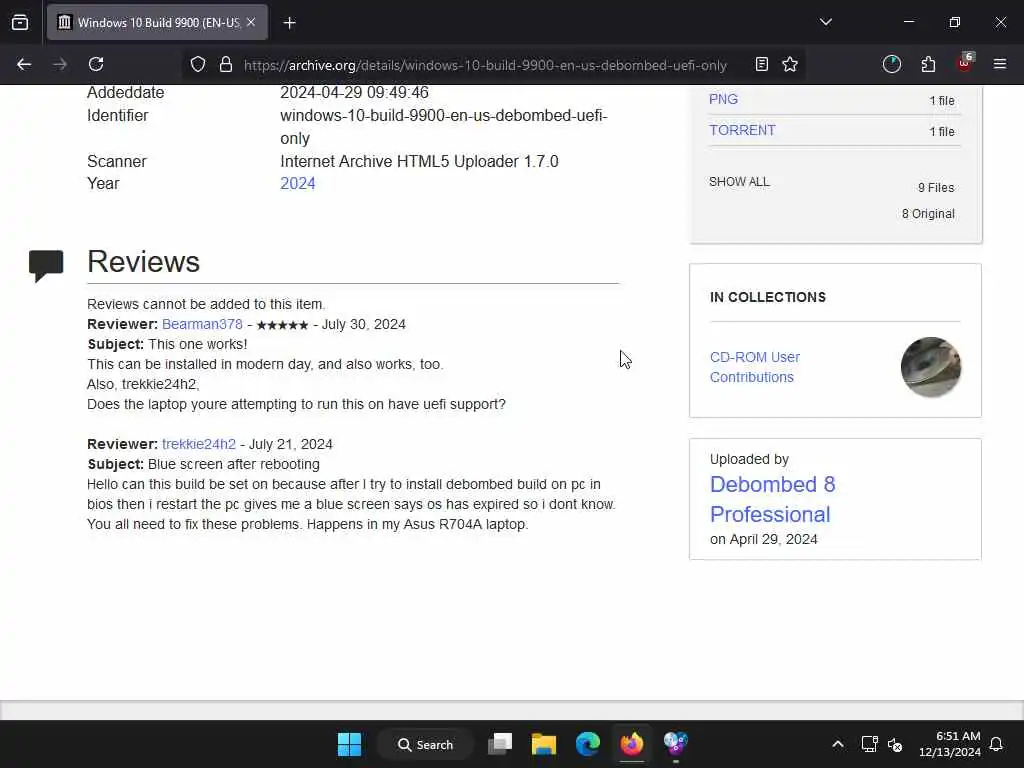The width and height of the screenshot is (1024, 768).
Task: Click the five-star rating in Bearman378's review
Action: point(282,325)
